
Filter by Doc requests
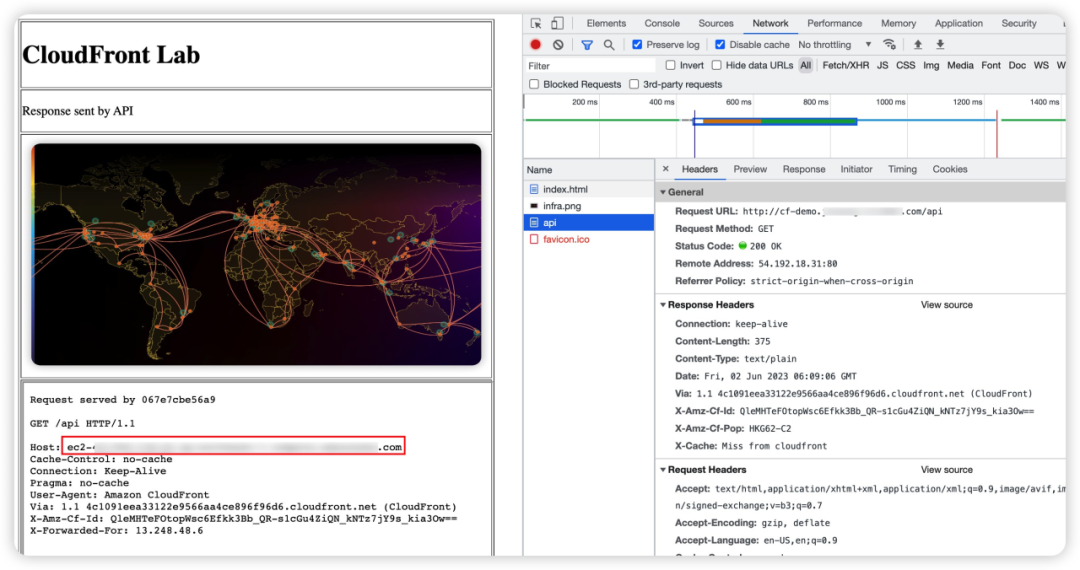pyautogui.click(x=1017, y=65)
